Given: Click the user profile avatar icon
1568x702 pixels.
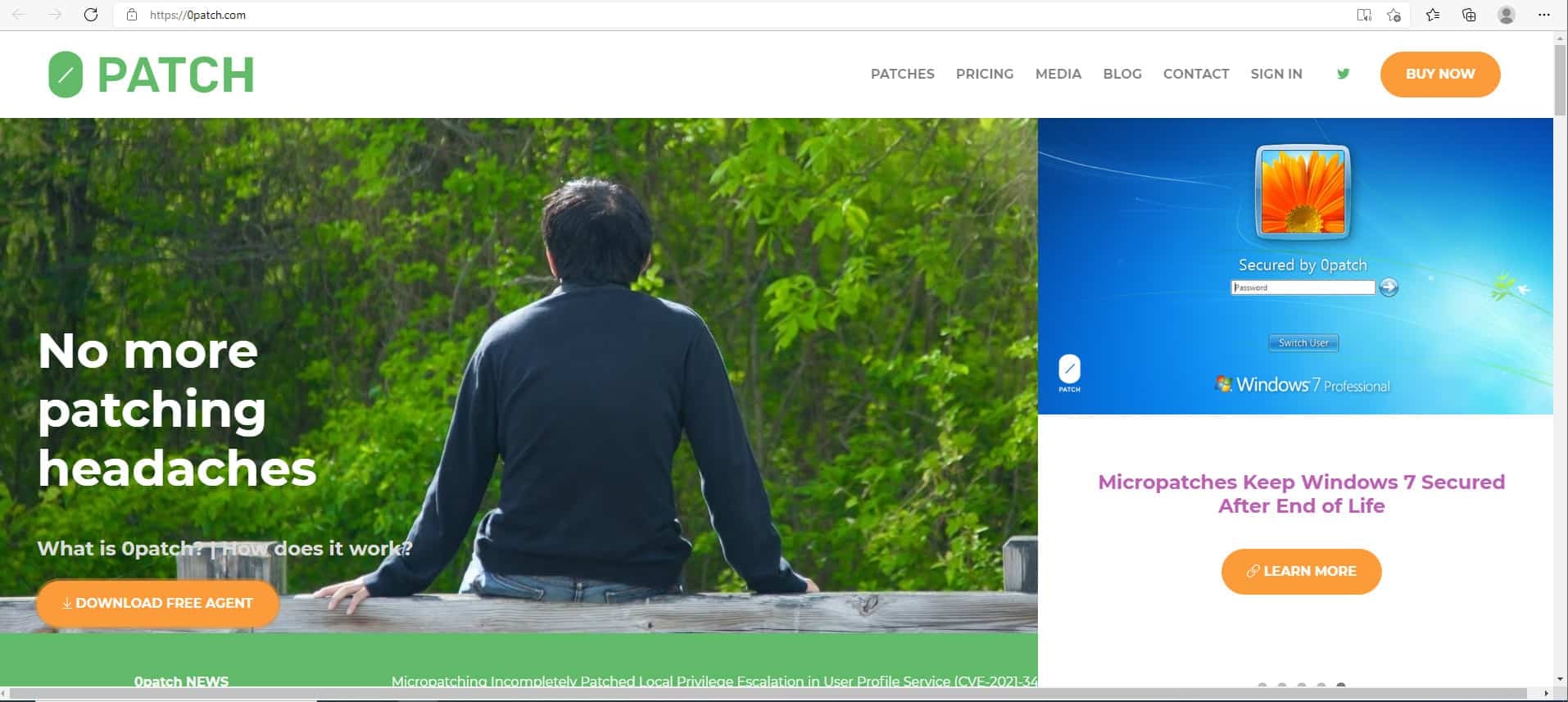Looking at the screenshot, I should [x=1506, y=15].
